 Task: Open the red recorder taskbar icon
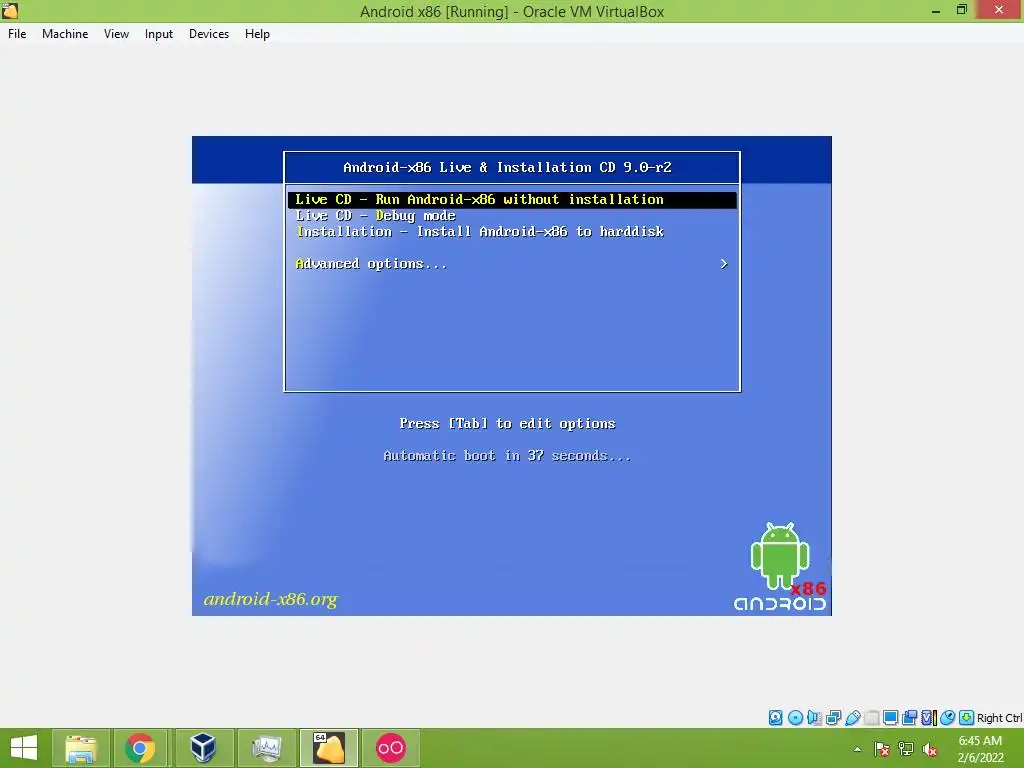tap(391, 748)
